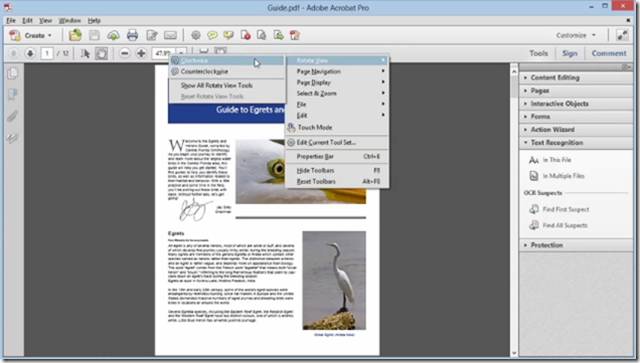Click the red combine files toolbar icon
The image size is (640, 363).
(x=294, y=35)
